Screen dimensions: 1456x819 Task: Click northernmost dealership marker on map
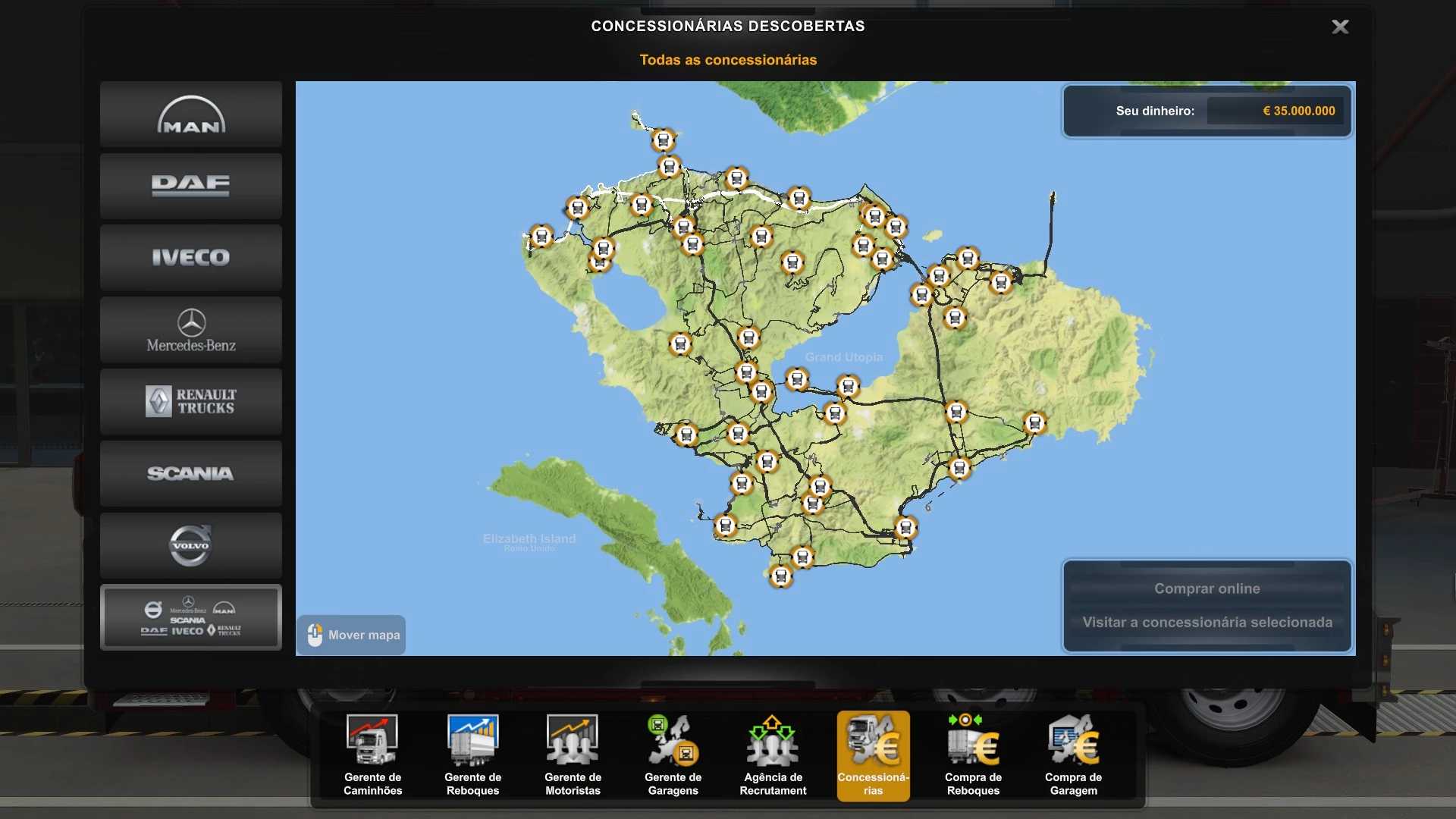point(663,140)
